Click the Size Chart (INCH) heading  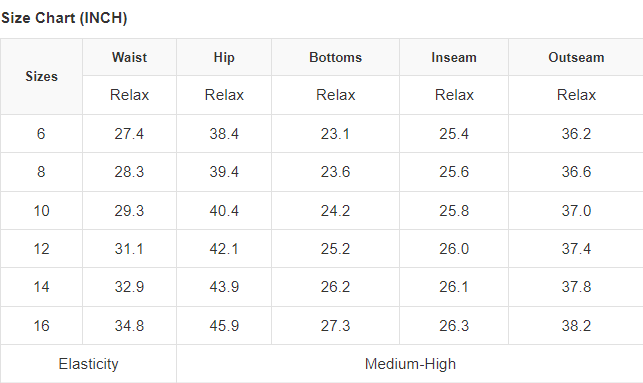point(64,18)
